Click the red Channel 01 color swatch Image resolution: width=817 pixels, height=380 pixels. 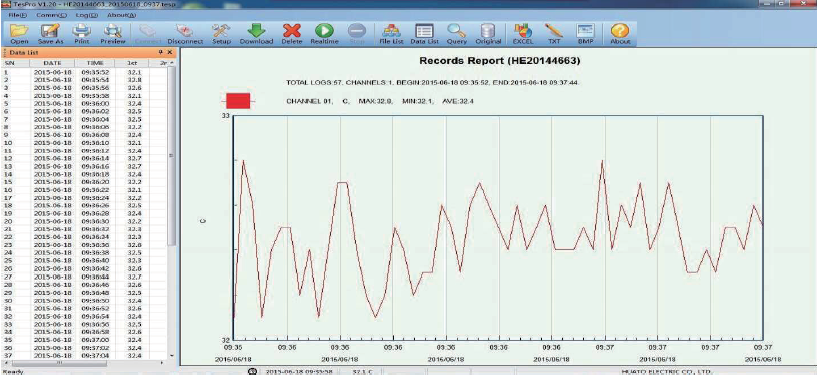(238, 101)
